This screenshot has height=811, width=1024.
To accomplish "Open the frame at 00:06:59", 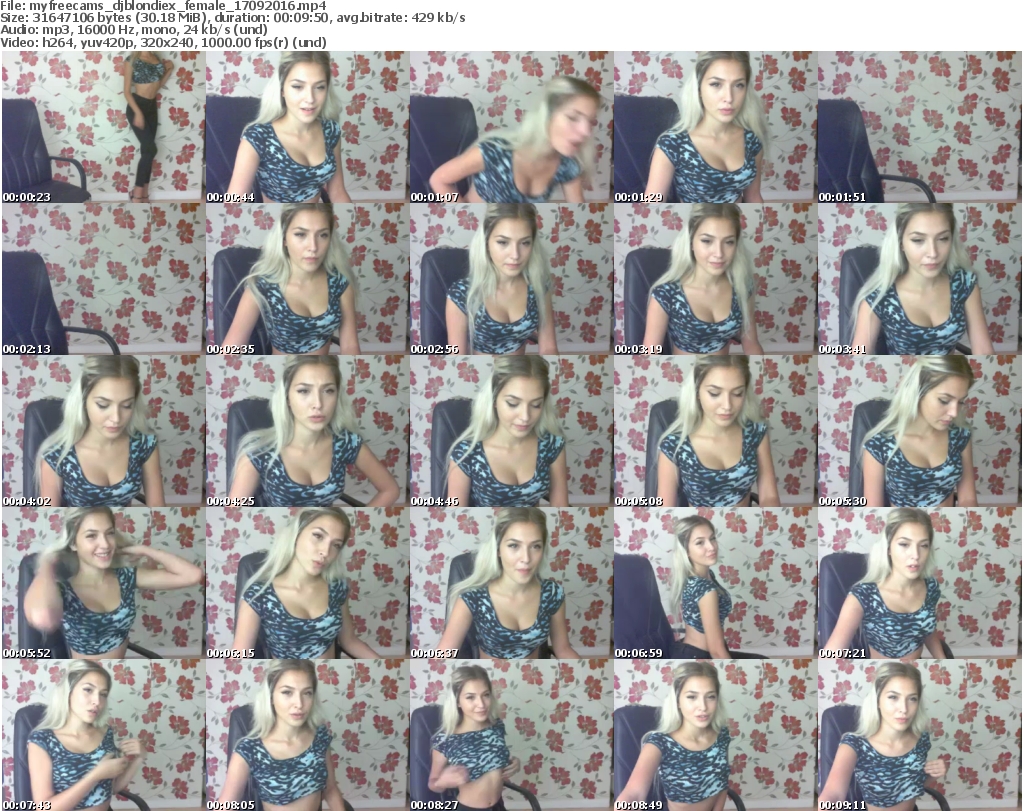I will click(714, 583).
